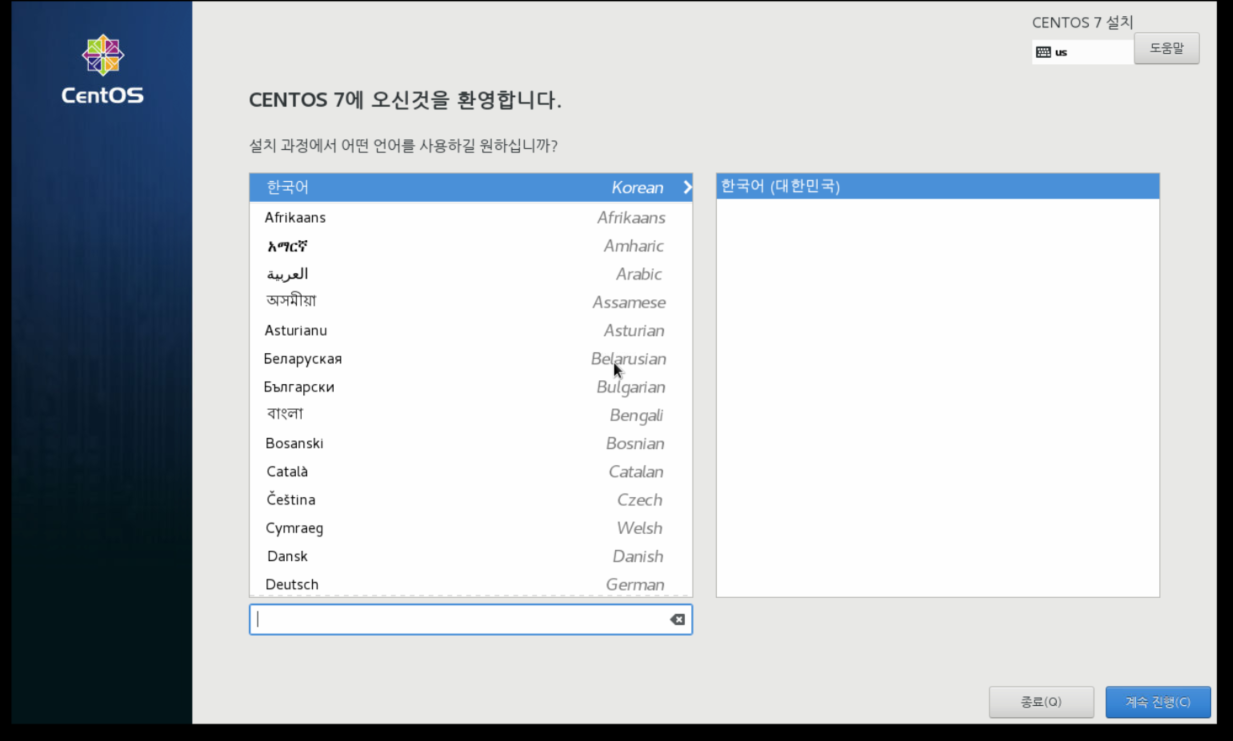This screenshot has height=741, width=1233.
Task: Click the 계속 진행(C) continue button
Action: click(x=1158, y=702)
